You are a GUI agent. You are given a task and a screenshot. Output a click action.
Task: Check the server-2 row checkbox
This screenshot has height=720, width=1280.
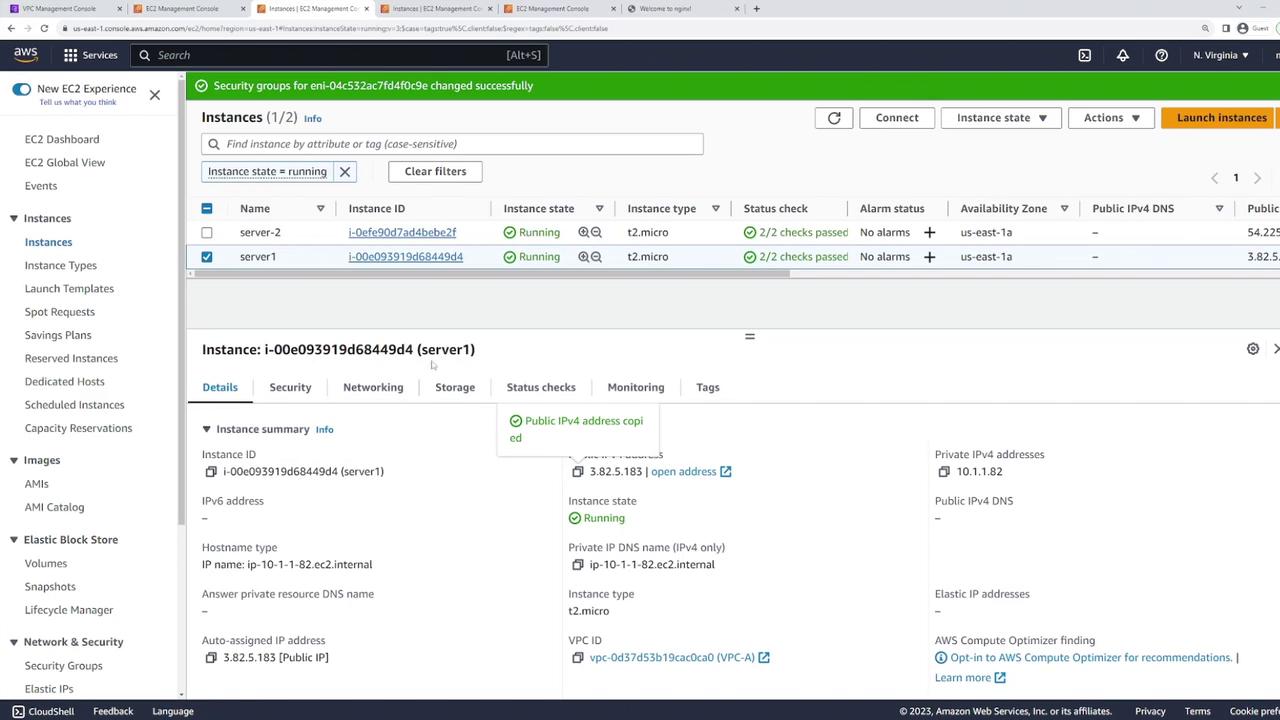click(207, 232)
